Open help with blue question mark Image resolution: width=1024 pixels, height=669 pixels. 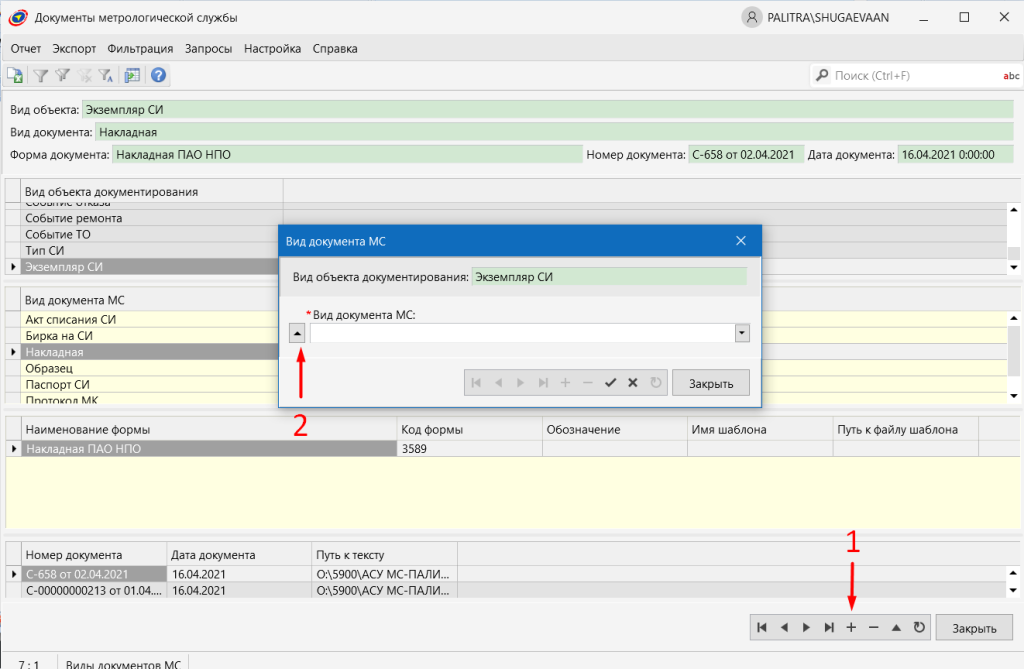(x=158, y=75)
